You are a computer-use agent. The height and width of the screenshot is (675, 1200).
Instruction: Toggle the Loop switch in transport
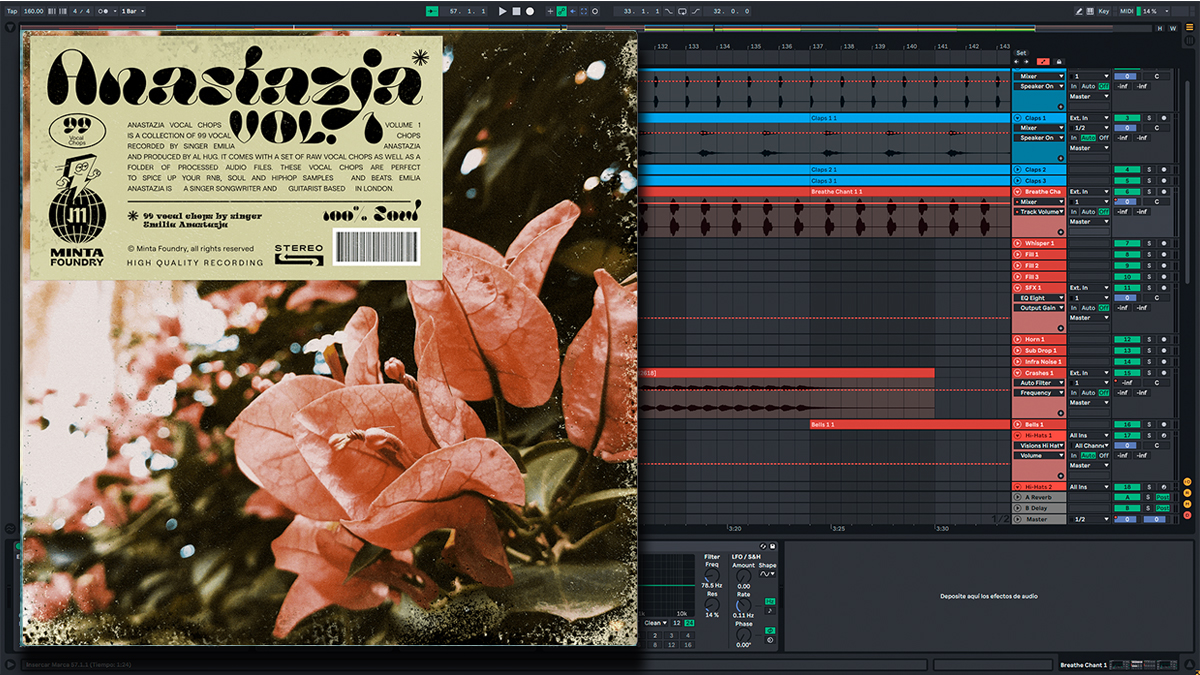click(x=681, y=11)
